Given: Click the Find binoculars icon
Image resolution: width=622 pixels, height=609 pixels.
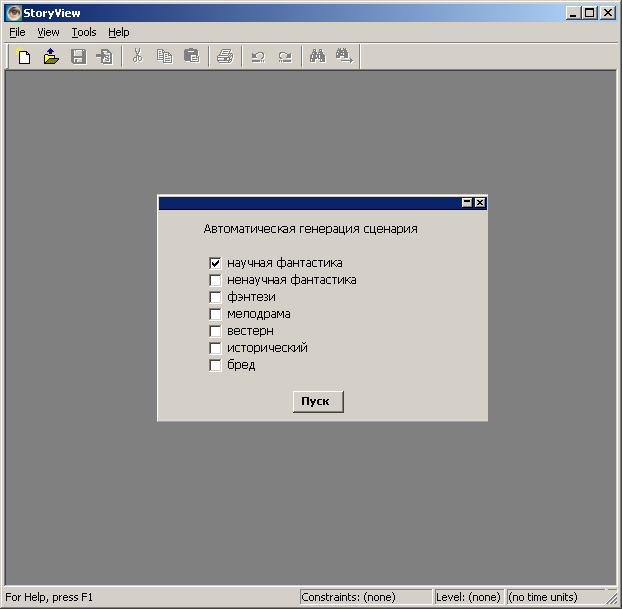Looking at the screenshot, I should 318,57.
